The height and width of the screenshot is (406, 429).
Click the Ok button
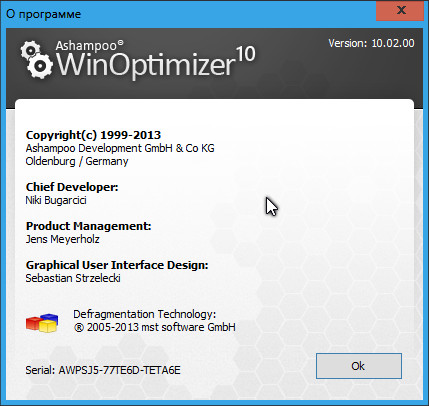(x=359, y=366)
